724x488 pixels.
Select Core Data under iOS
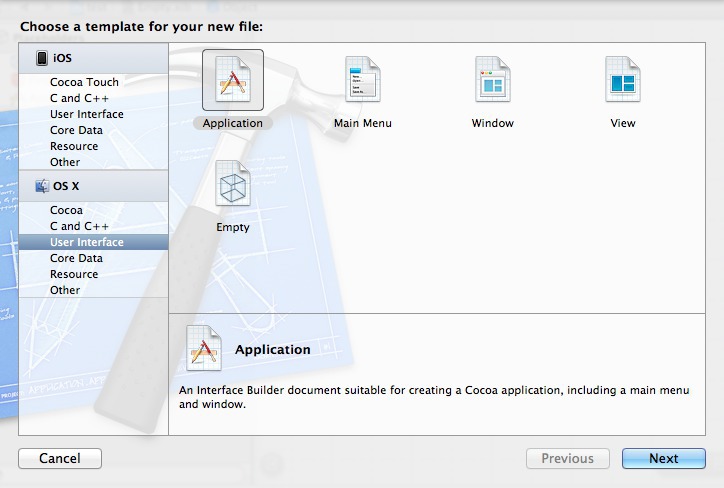point(76,130)
